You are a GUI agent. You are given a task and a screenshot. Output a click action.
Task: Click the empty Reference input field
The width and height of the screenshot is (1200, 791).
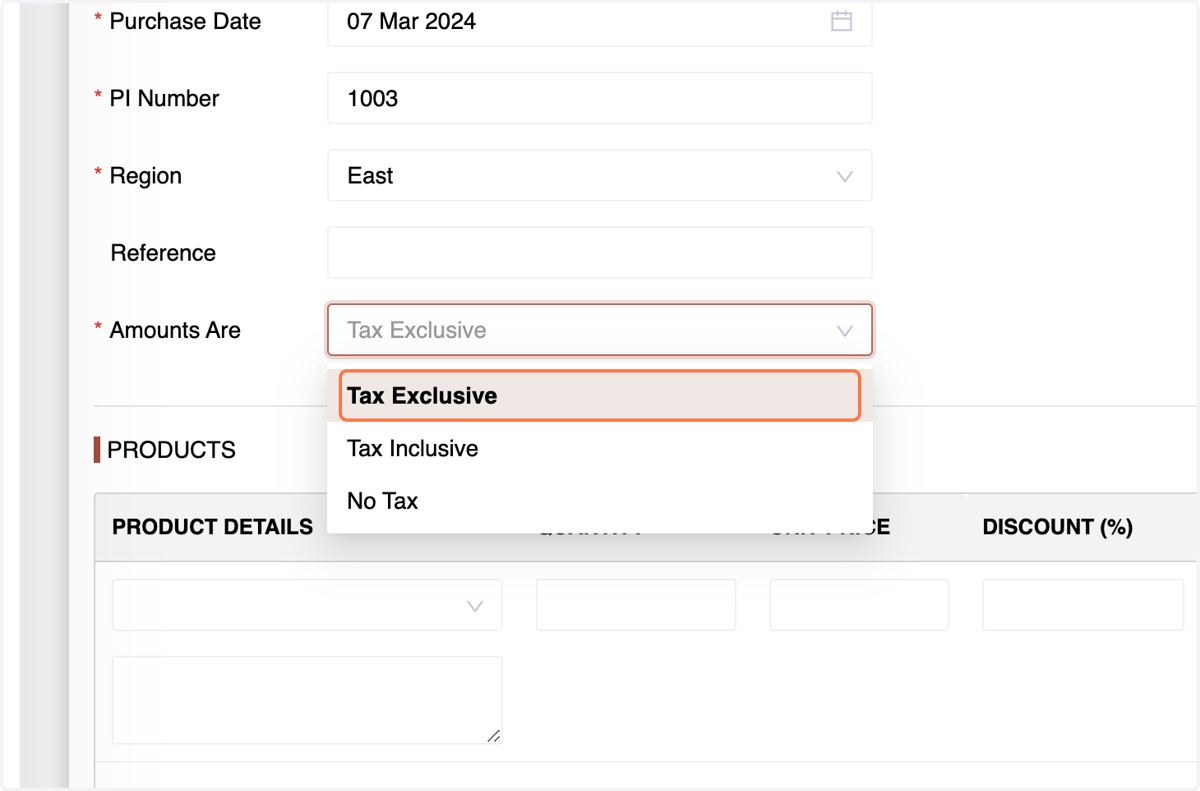pos(599,252)
